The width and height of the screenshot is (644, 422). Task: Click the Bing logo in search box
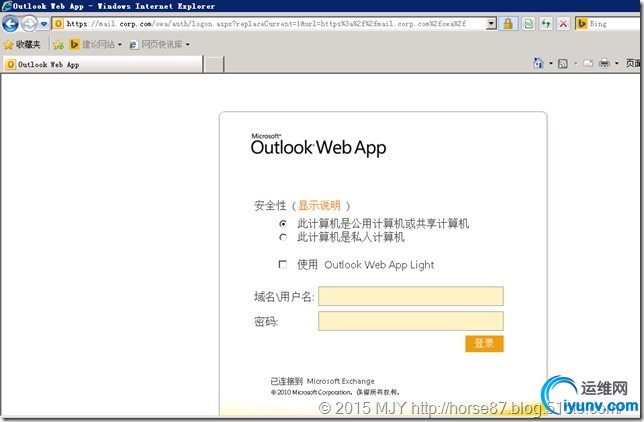[582, 24]
